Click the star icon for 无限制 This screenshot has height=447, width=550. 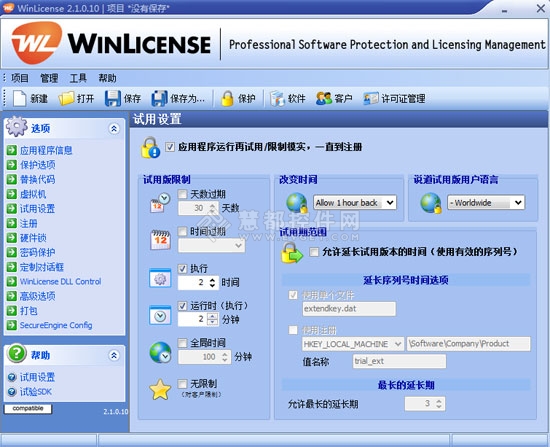coord(160,389)
